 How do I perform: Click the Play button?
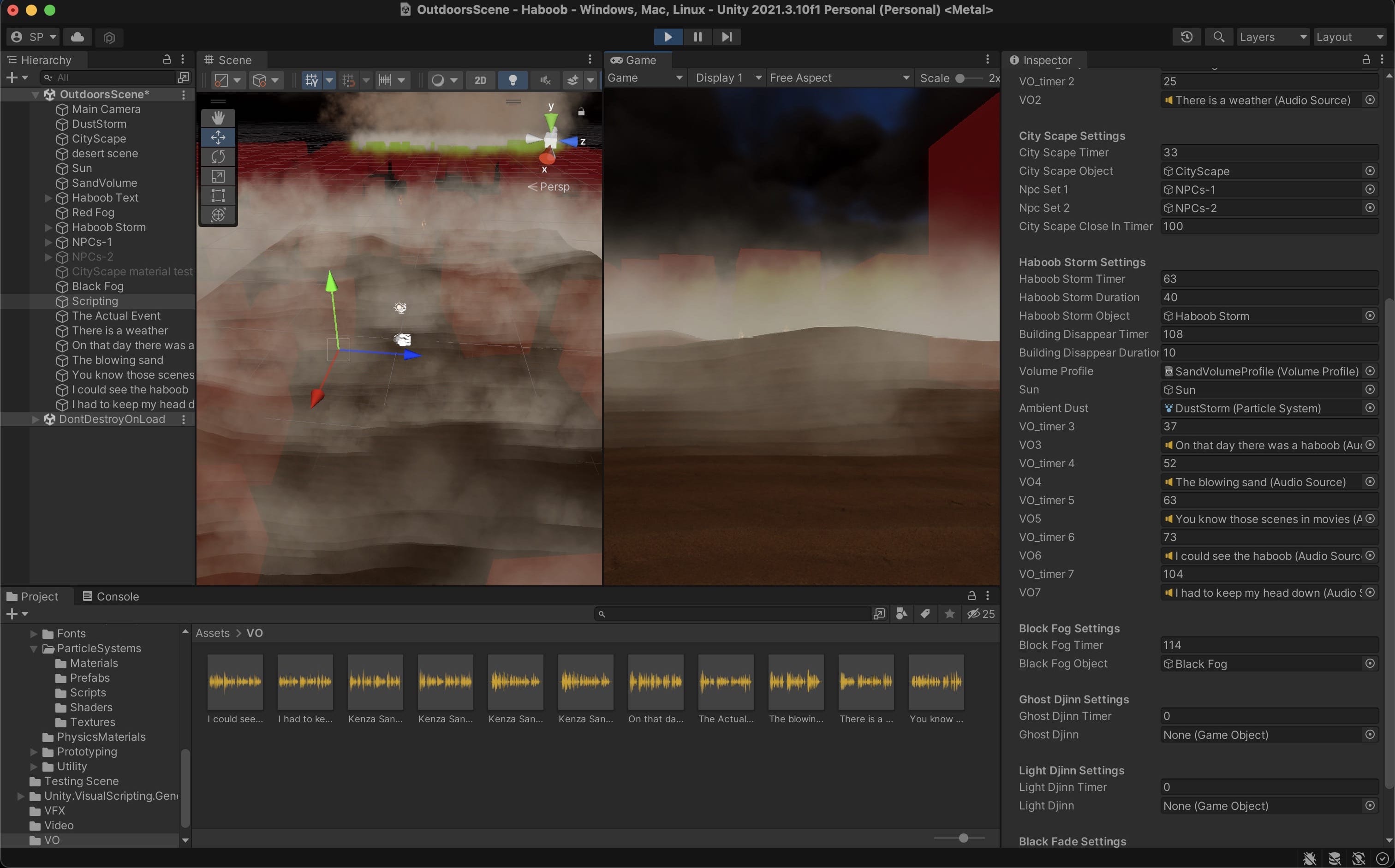668,37
